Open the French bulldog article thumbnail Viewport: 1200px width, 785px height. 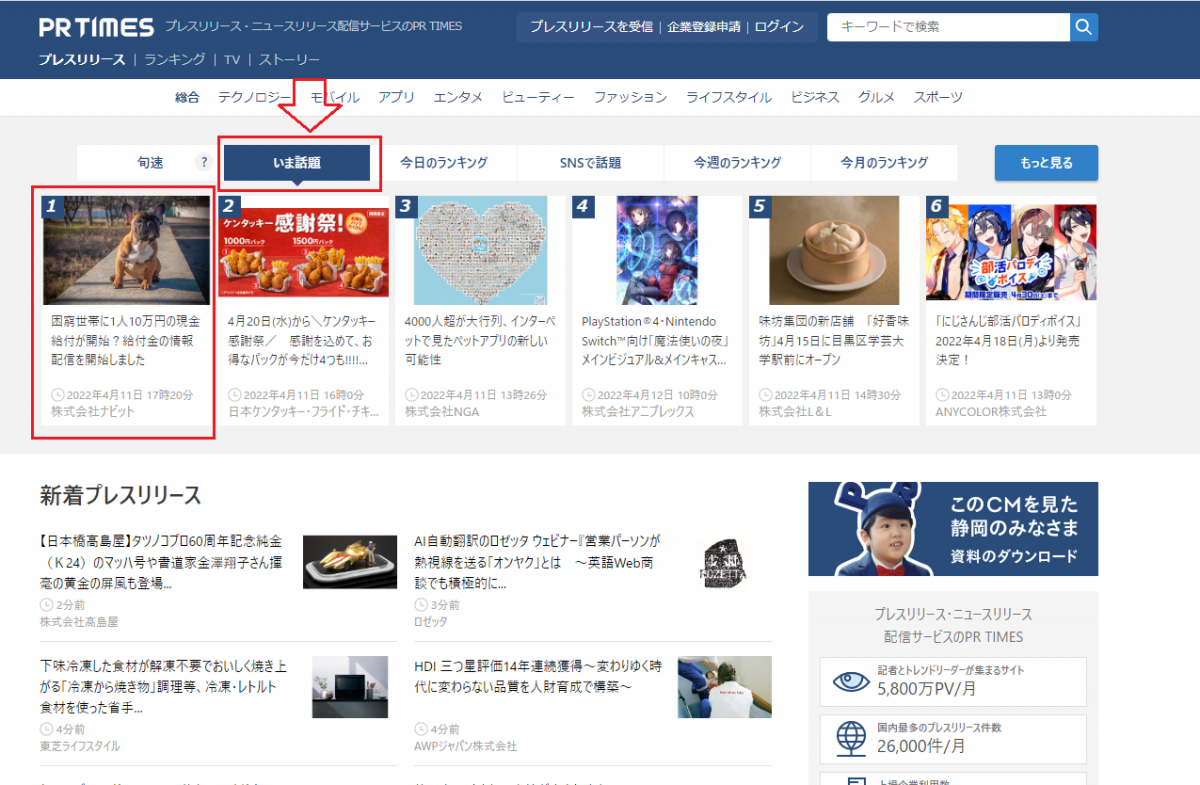(126, 250)
